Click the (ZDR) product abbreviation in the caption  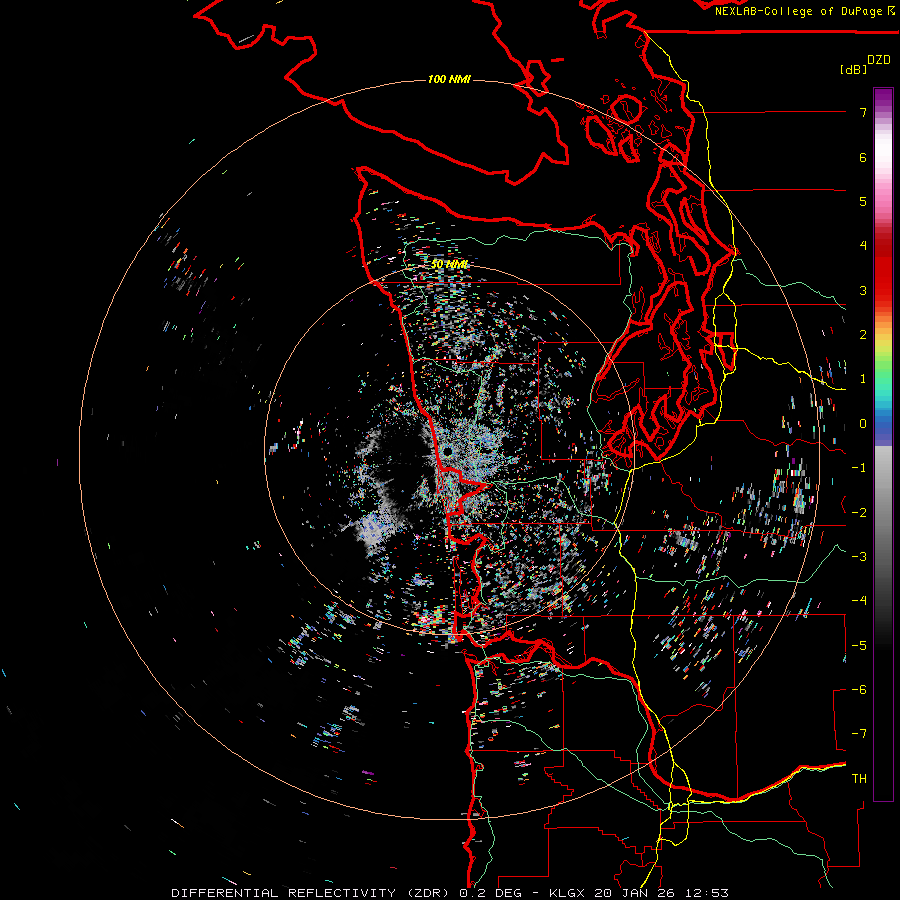pos(430,893)
